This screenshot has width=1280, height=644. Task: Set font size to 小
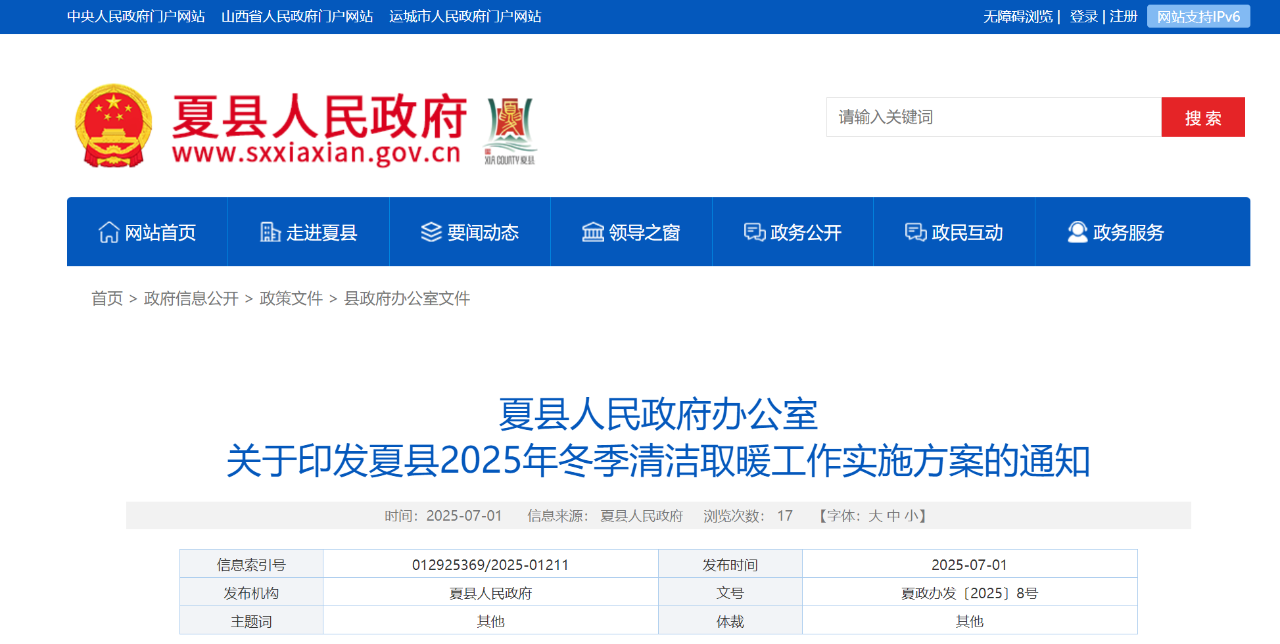coord(911,516)
